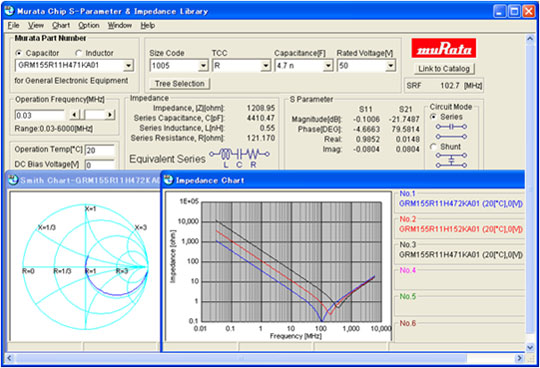Click the frequency slider left arrow
Viewport: 540px width, 368px height.
75,115
